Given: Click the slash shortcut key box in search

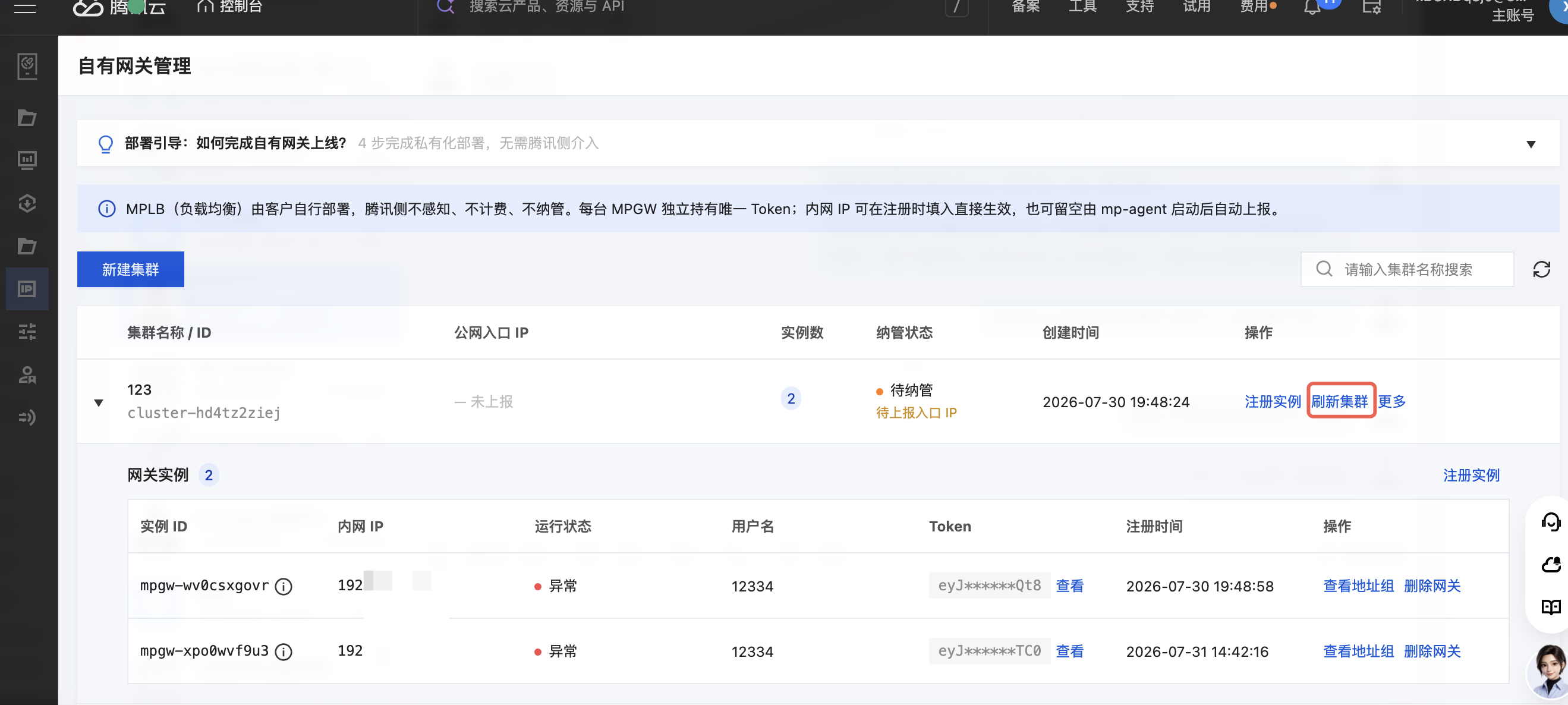Looking at the screenshot, I should [957, 7].
